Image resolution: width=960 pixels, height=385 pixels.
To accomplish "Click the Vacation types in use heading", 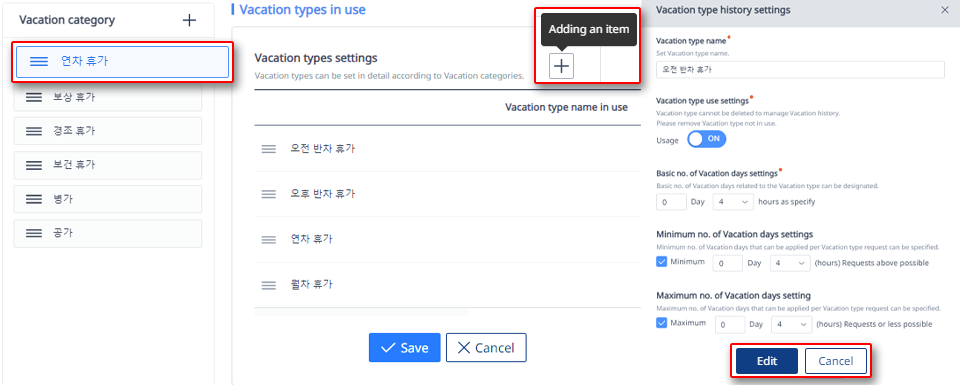I will [302, 10].
